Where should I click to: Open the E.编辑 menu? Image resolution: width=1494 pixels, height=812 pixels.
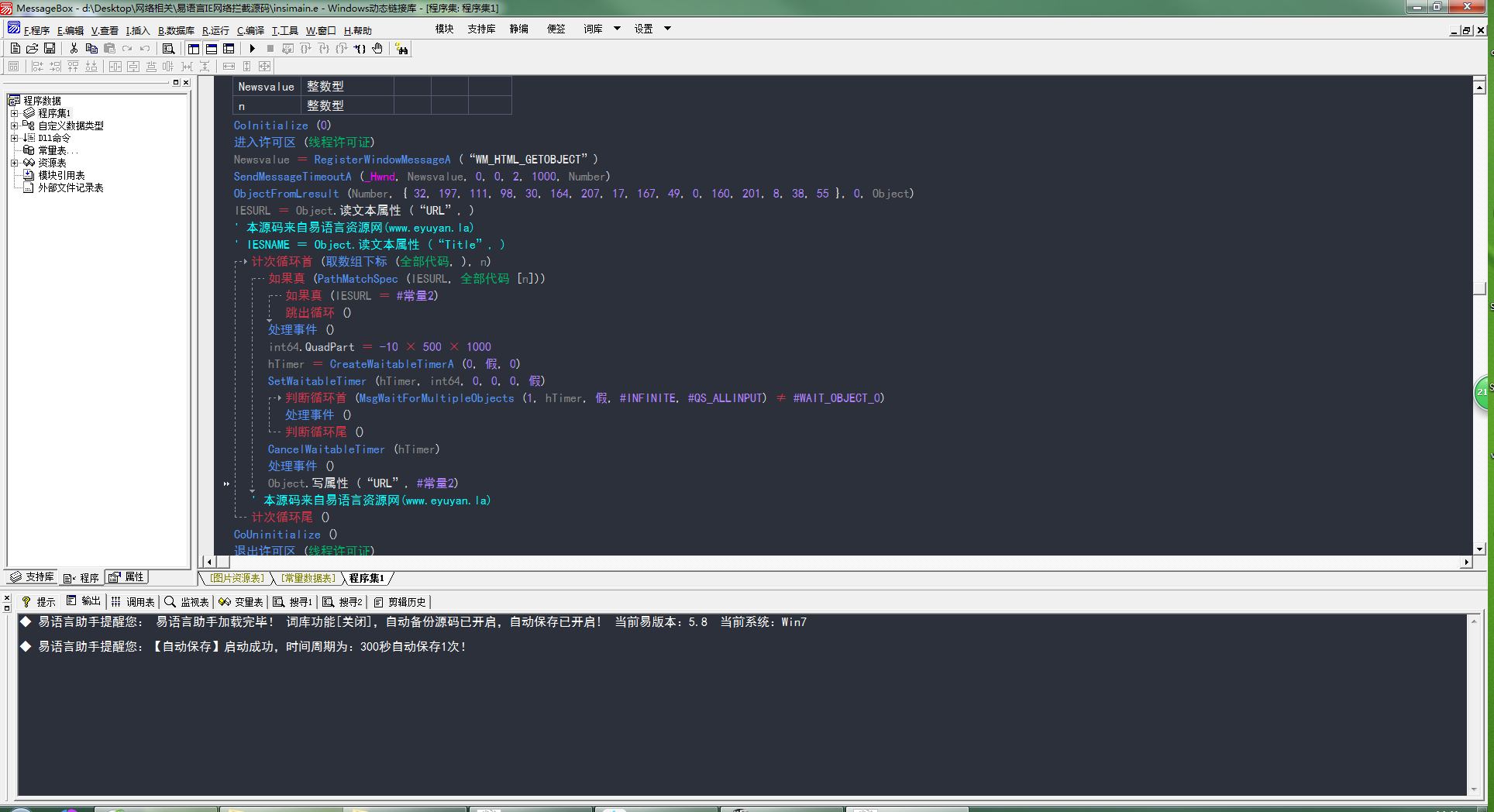tap(71, 30)
